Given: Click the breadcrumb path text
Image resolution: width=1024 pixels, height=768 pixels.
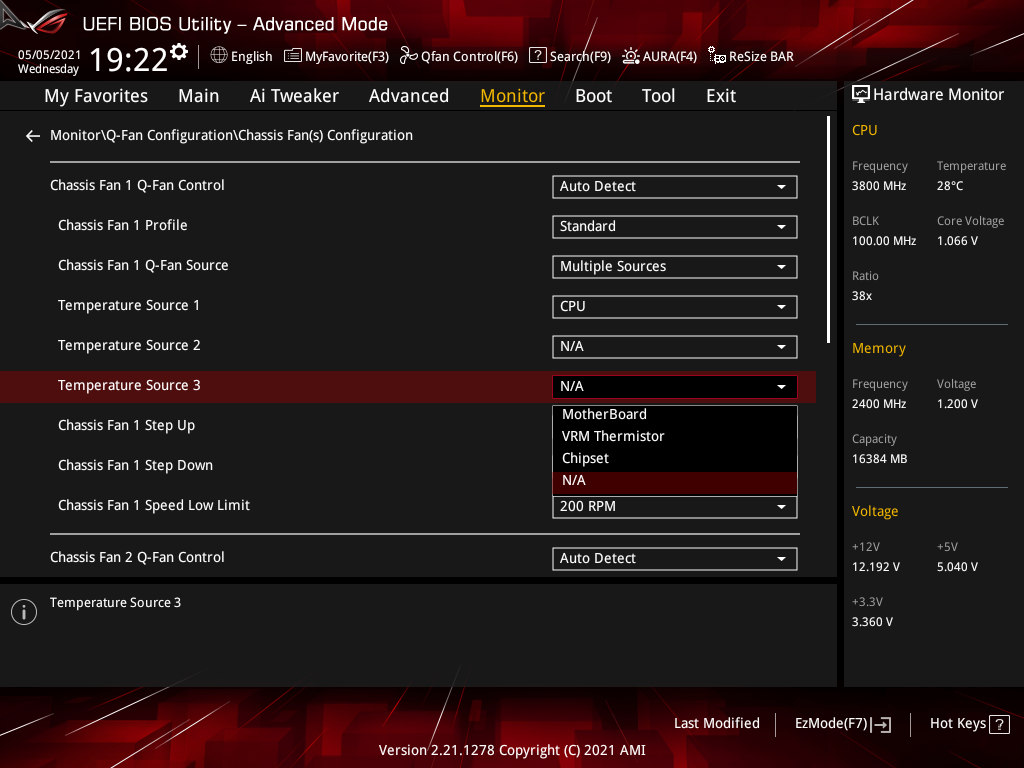Looking at the screenshot, I should pos(231,135).
